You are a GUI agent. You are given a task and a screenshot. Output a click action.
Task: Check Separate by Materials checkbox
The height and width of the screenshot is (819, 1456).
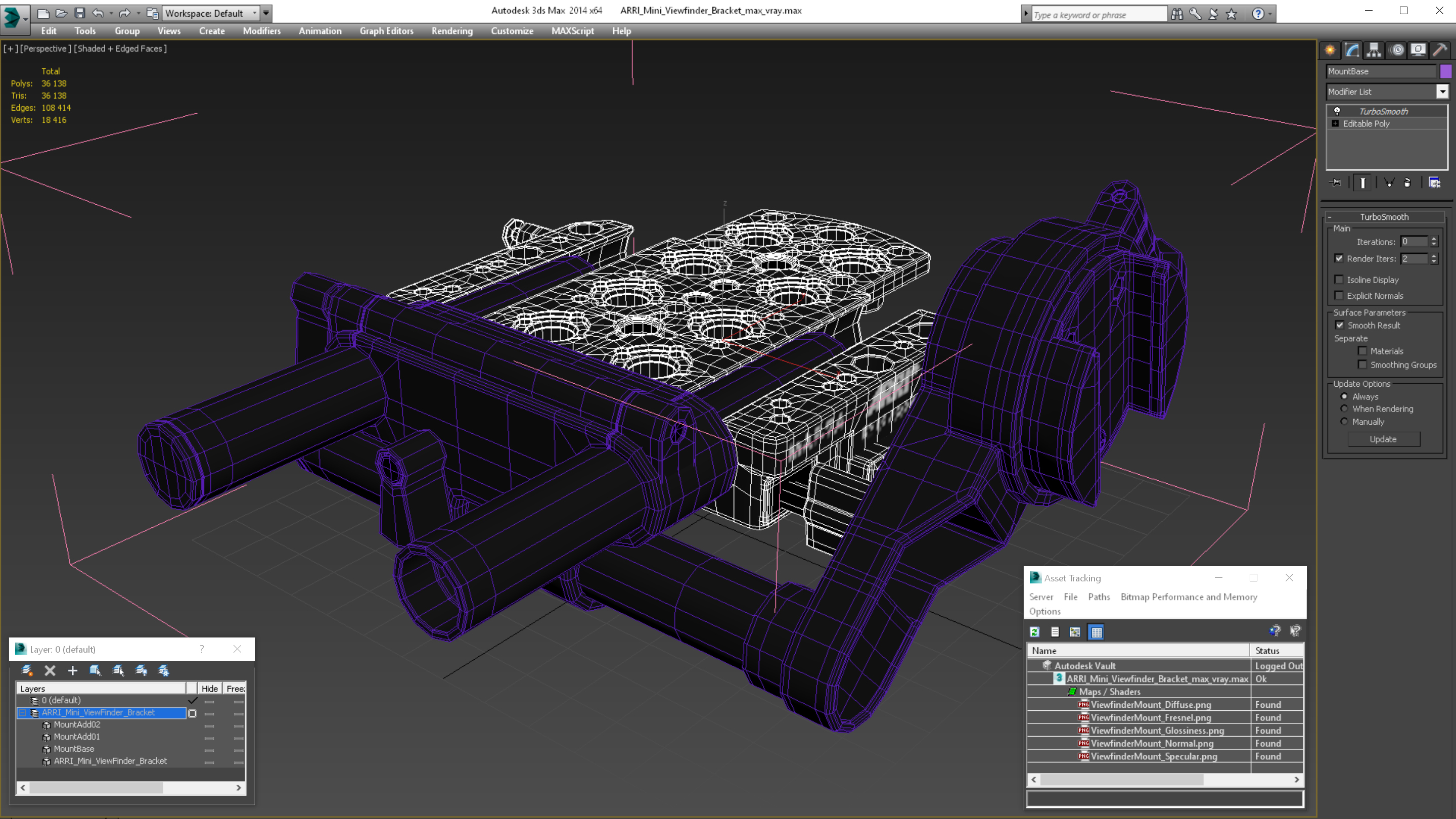pyautogui.click(x=1363, y=351)
